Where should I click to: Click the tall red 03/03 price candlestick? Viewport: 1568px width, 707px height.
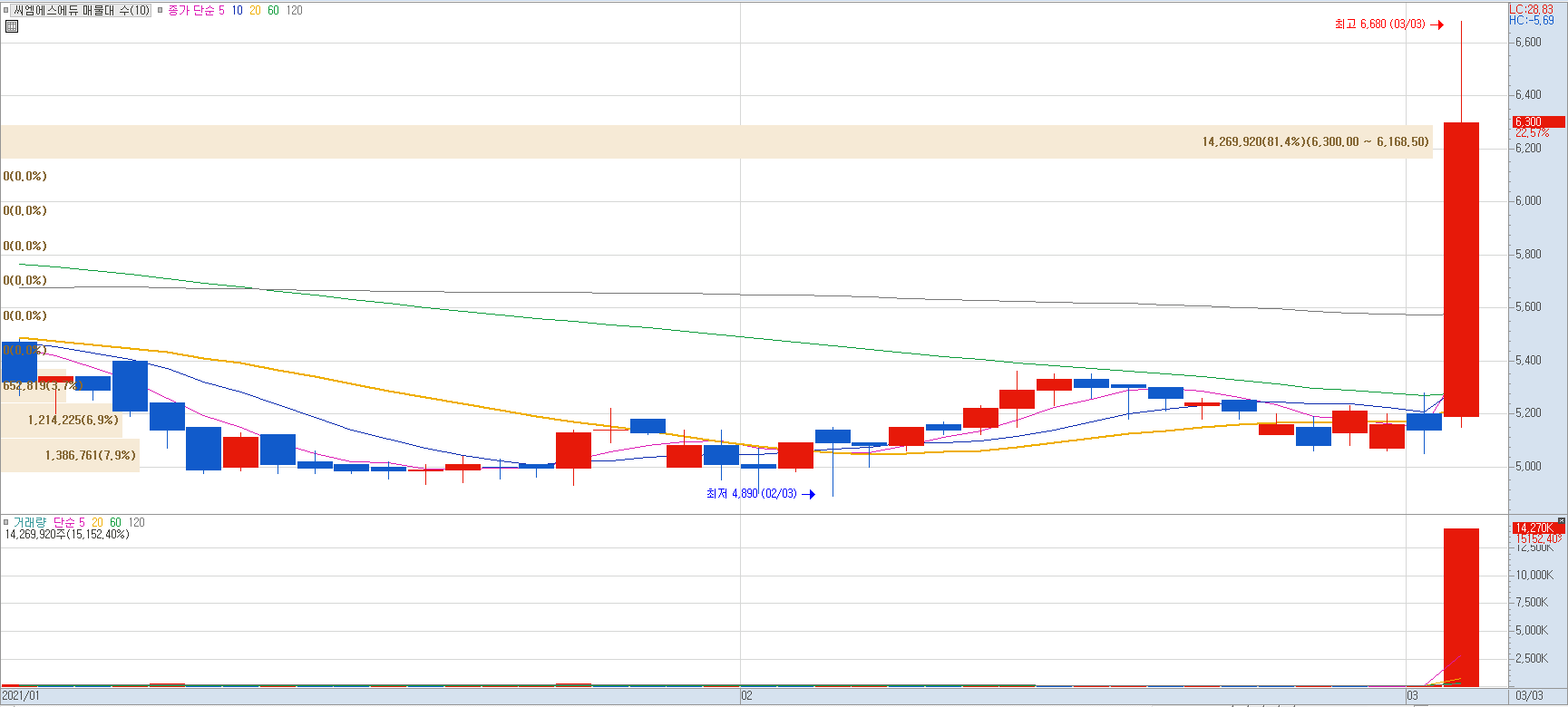(x=1461, y=269)
